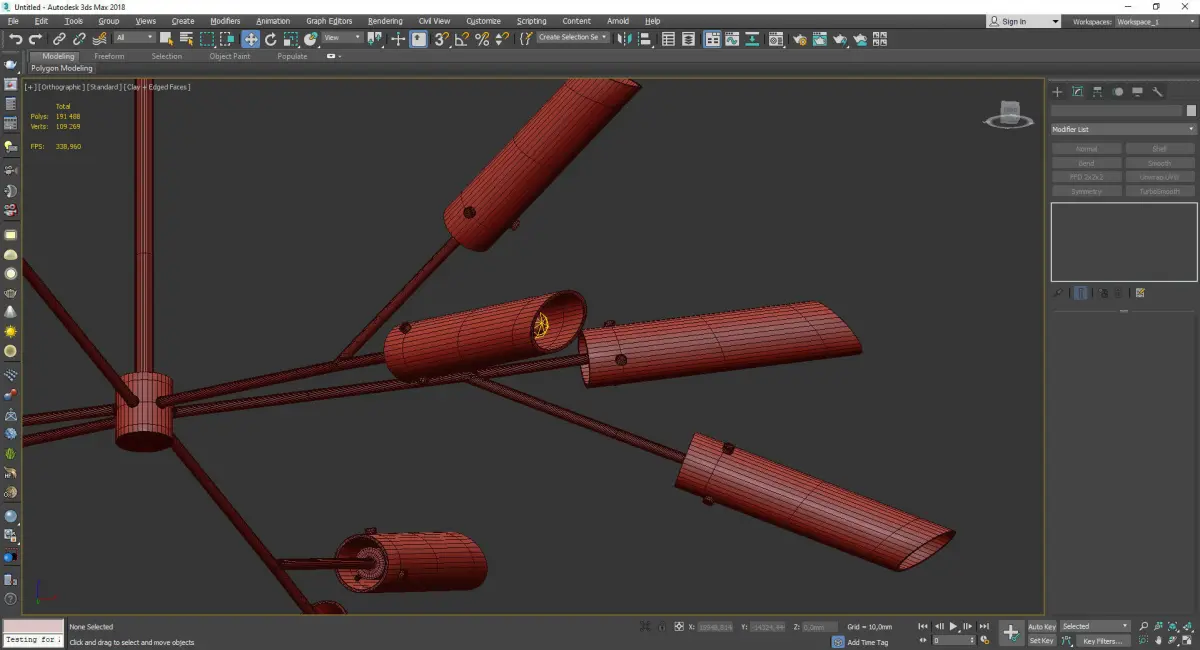Click the TurboSmooth modifier button
The height and width of the screenshot is (650, 1200).
tap(1160, 191)
